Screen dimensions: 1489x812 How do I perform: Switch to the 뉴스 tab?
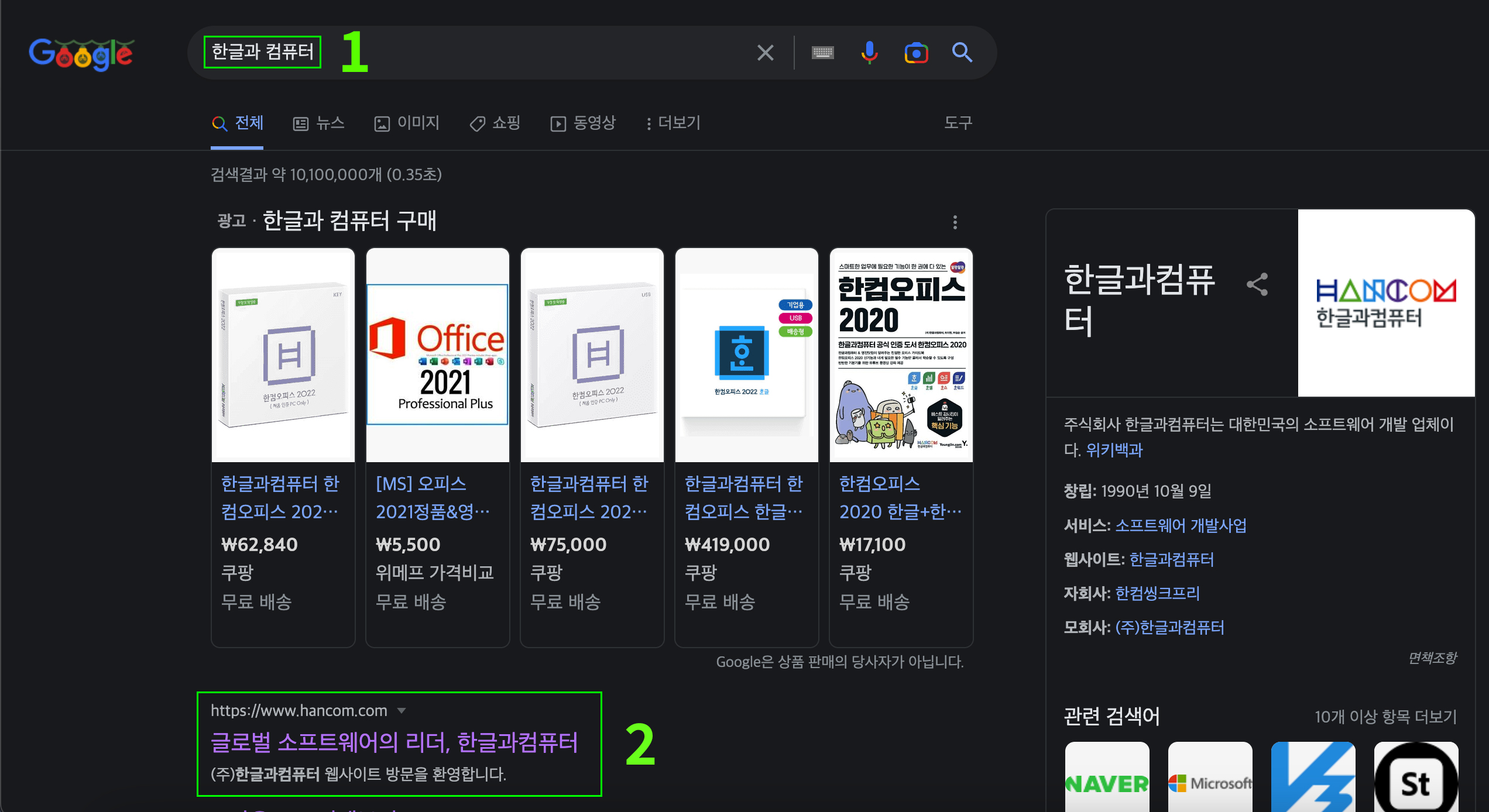pos(319,123)
